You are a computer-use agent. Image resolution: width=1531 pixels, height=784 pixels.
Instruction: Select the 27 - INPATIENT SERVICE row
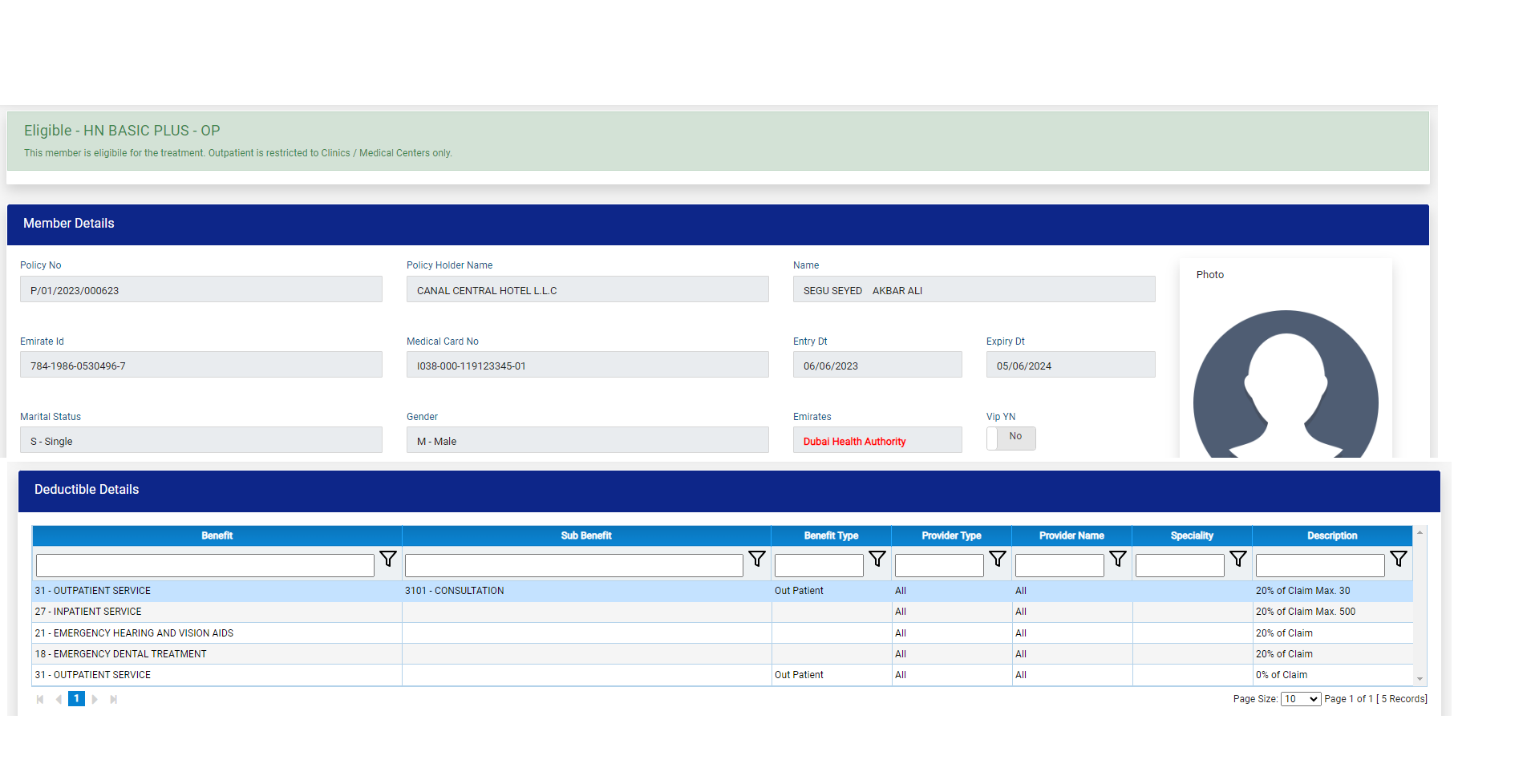pyautogui.click(x=217, y=612)
